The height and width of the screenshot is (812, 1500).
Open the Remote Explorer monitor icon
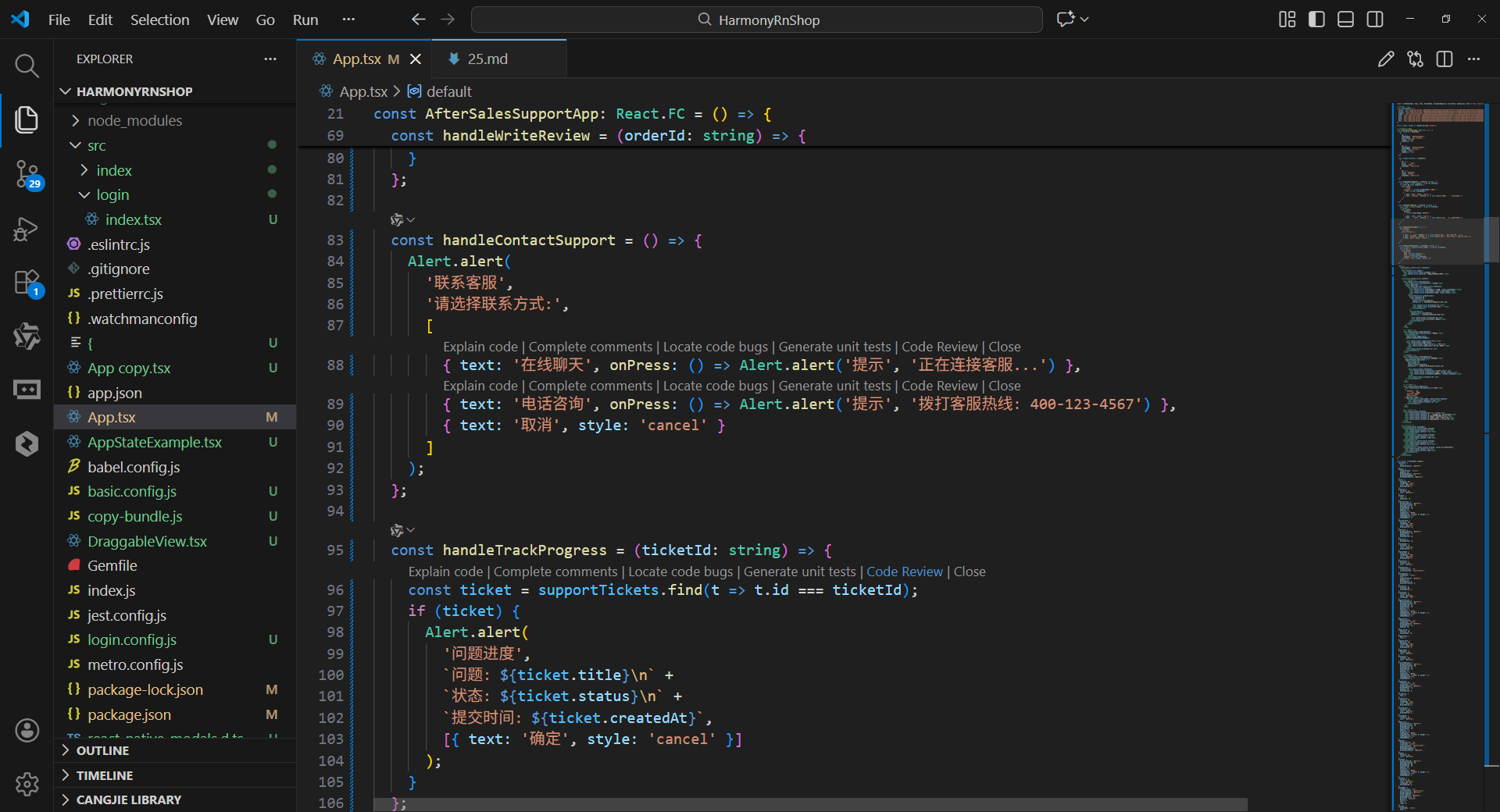[x=27, y=390]
